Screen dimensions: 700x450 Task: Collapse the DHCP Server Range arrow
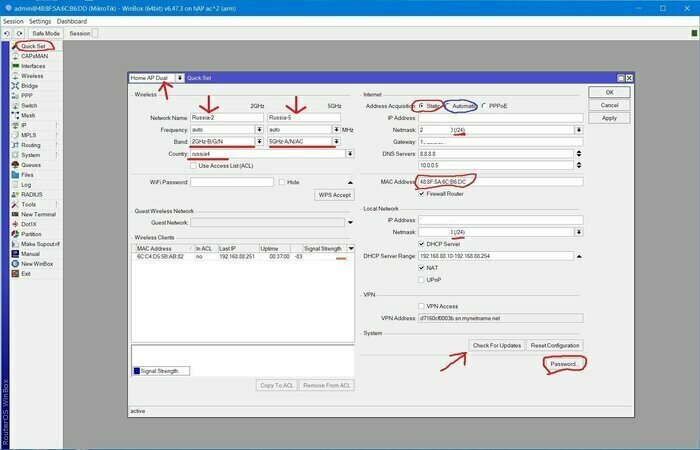pyautogui.click(x=579, y=256)
